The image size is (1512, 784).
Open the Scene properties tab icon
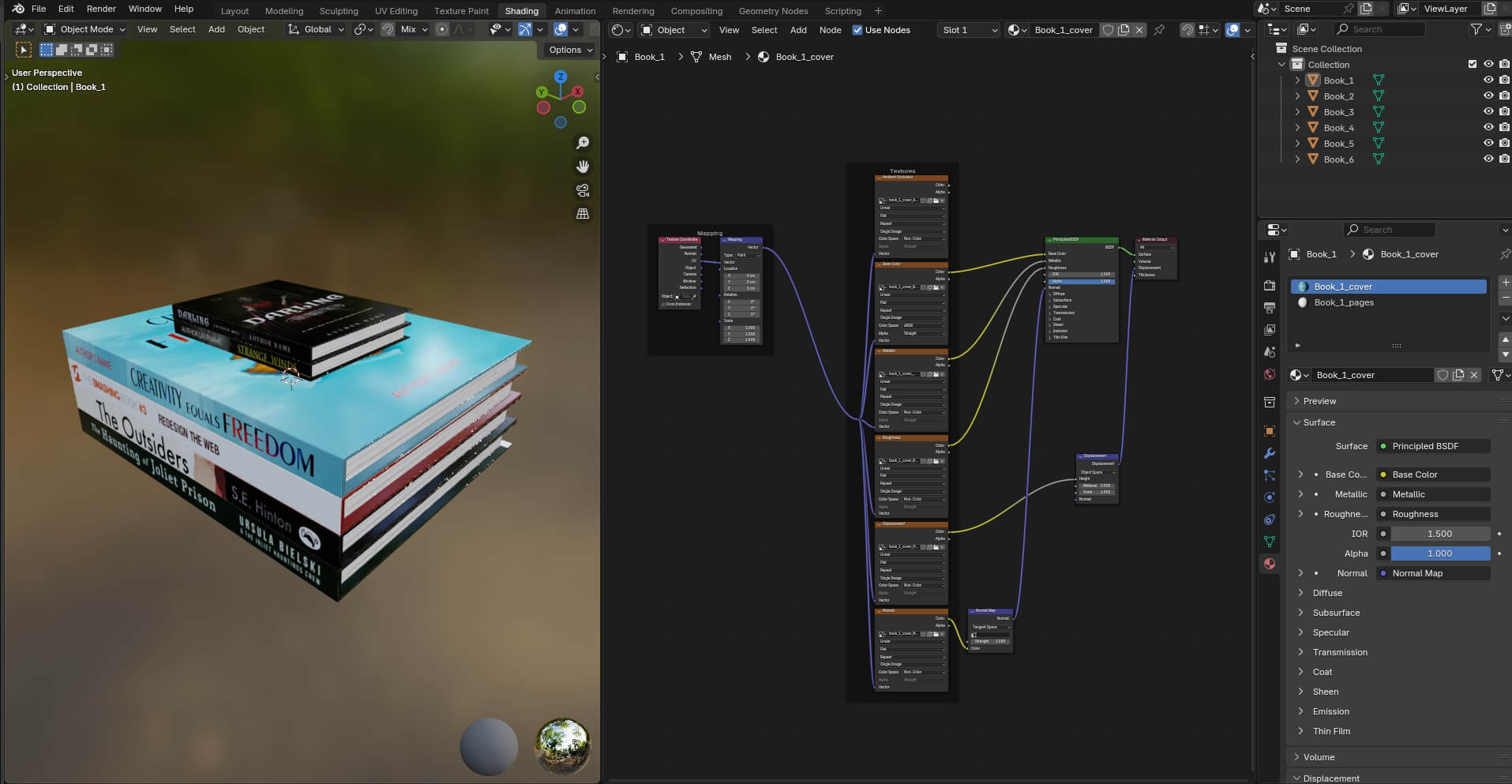click(x=1270, y=352)
